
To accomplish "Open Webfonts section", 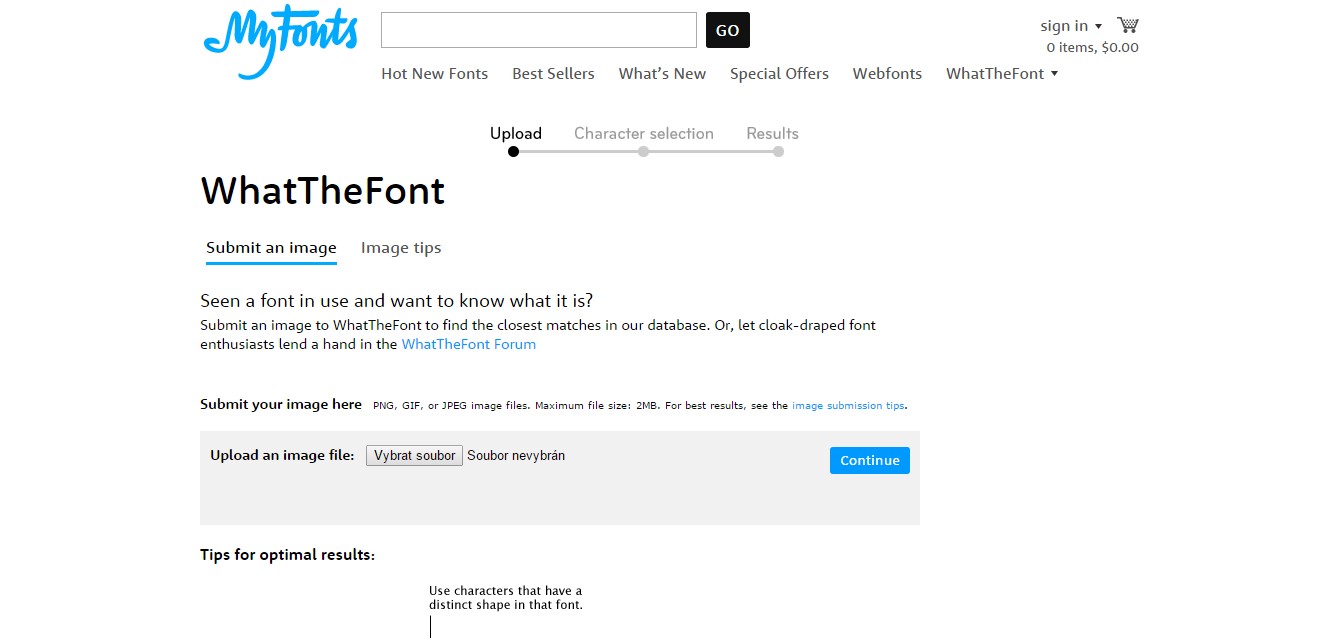I will point(887,74).
